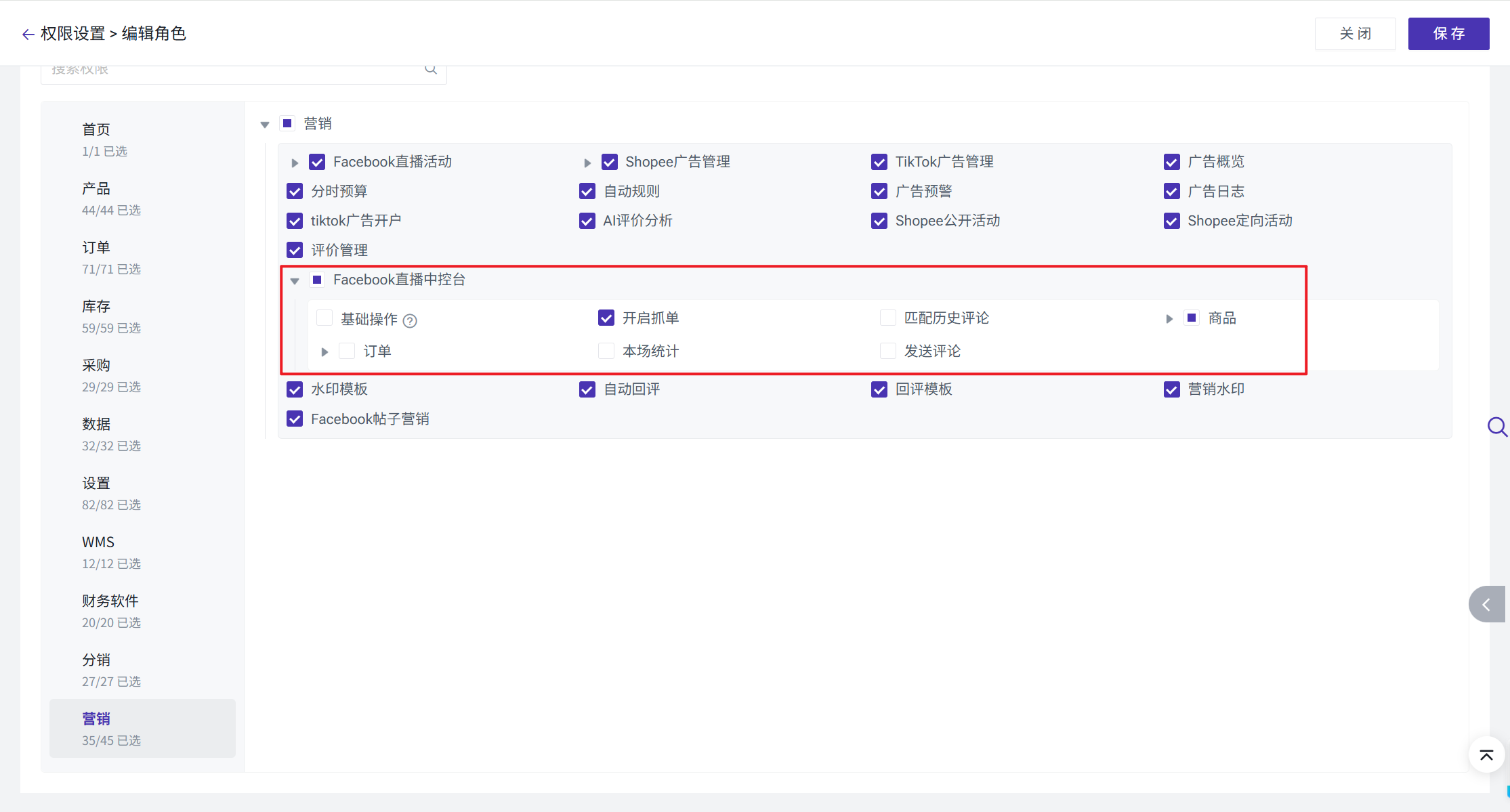
Task: Select 订单 category in sidebar
Action: point(142,257)
